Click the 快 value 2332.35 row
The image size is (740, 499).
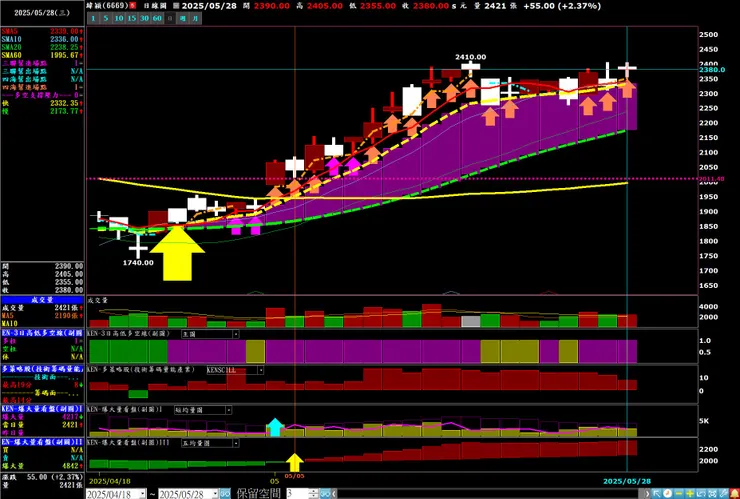[42, 103]
